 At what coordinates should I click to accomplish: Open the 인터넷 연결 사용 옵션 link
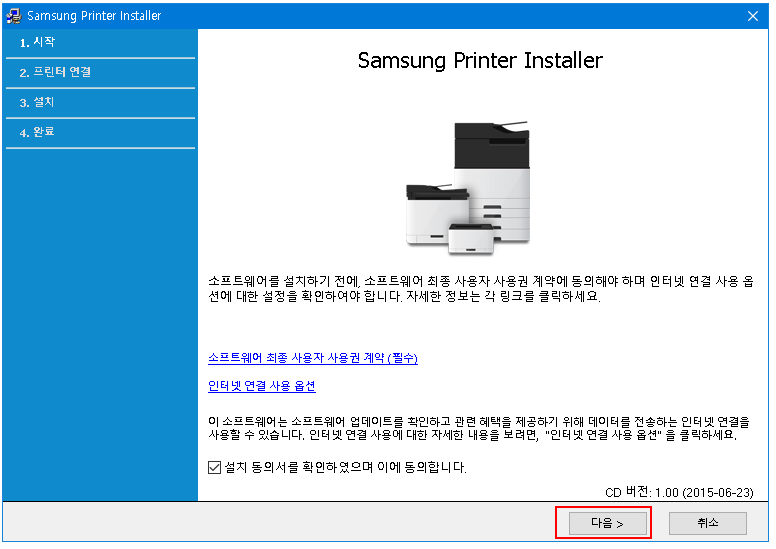pos(262,386)
